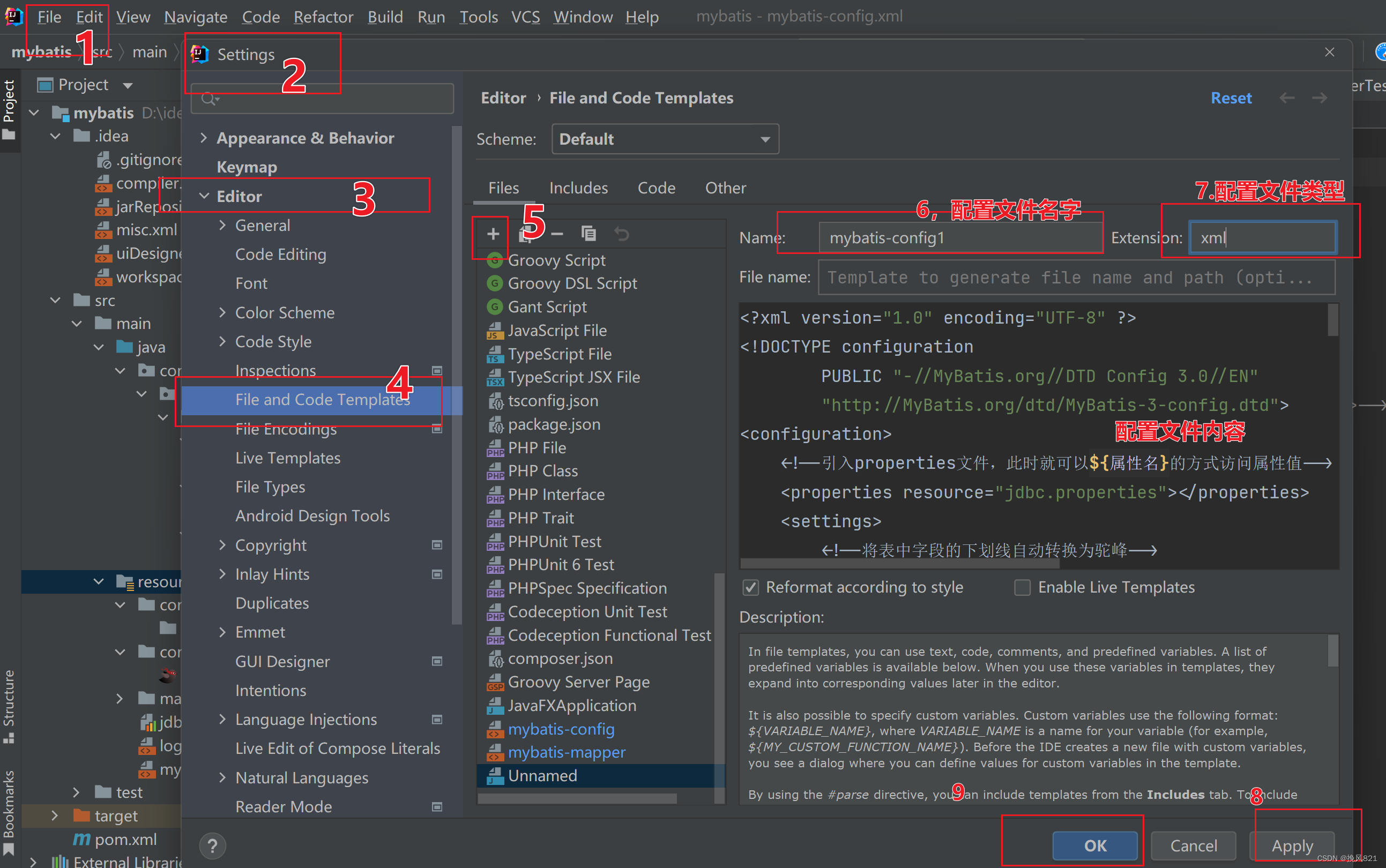The height and width of the screenshot is (868, 1386).
Task: Click the Bookmarks tool window icon
Action: pyautogui.click(x=9, y=849)
